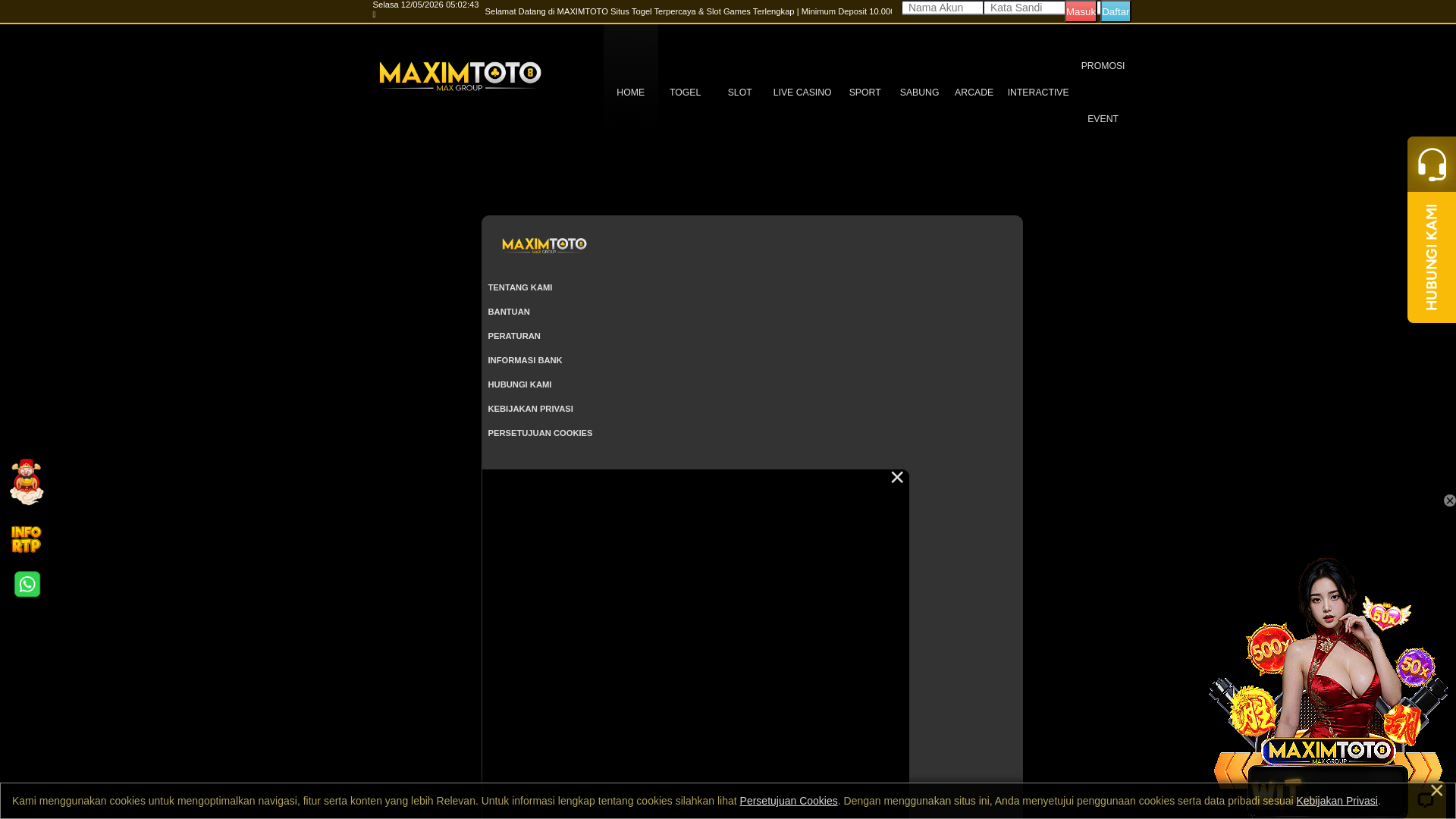
Task: Close the cookie notice bar
Action: pyautogui.click(x=1436, y=790)
